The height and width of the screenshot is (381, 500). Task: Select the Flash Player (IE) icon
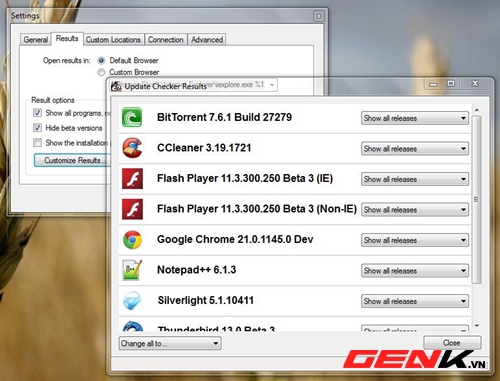tap(132, 179)
